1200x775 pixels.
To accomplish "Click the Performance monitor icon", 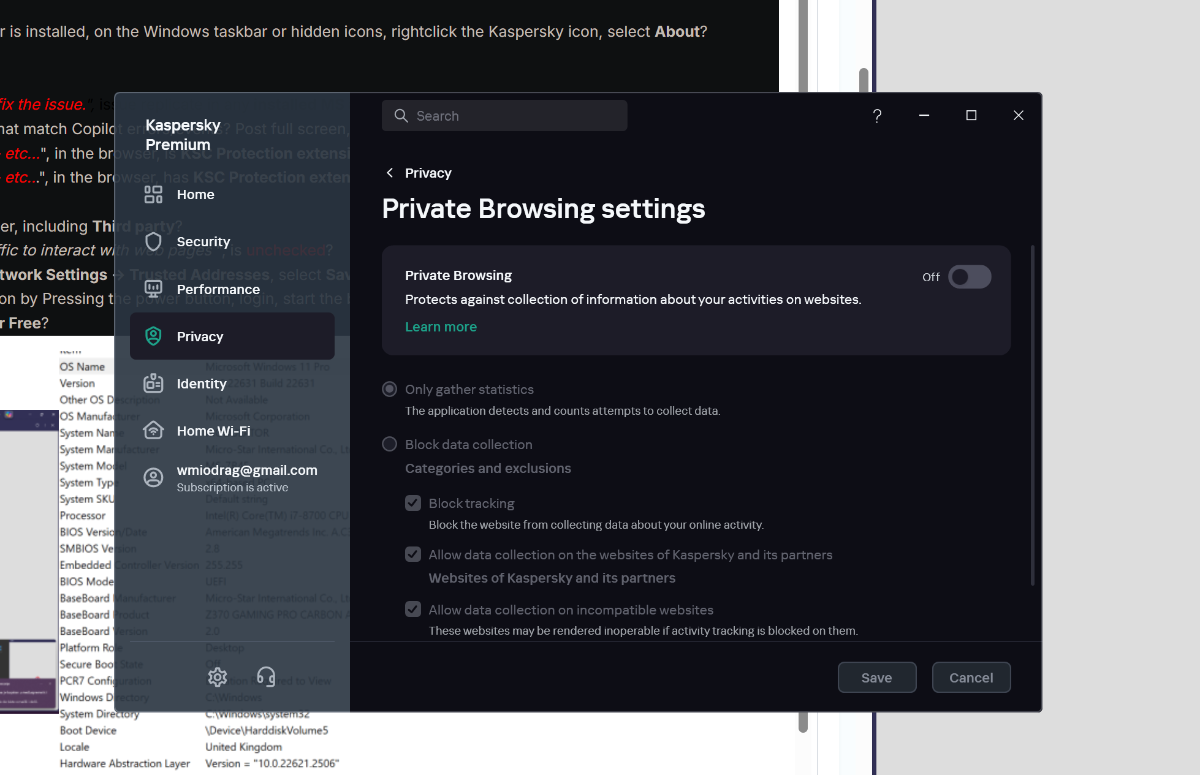I will click(x=153, y=289).
